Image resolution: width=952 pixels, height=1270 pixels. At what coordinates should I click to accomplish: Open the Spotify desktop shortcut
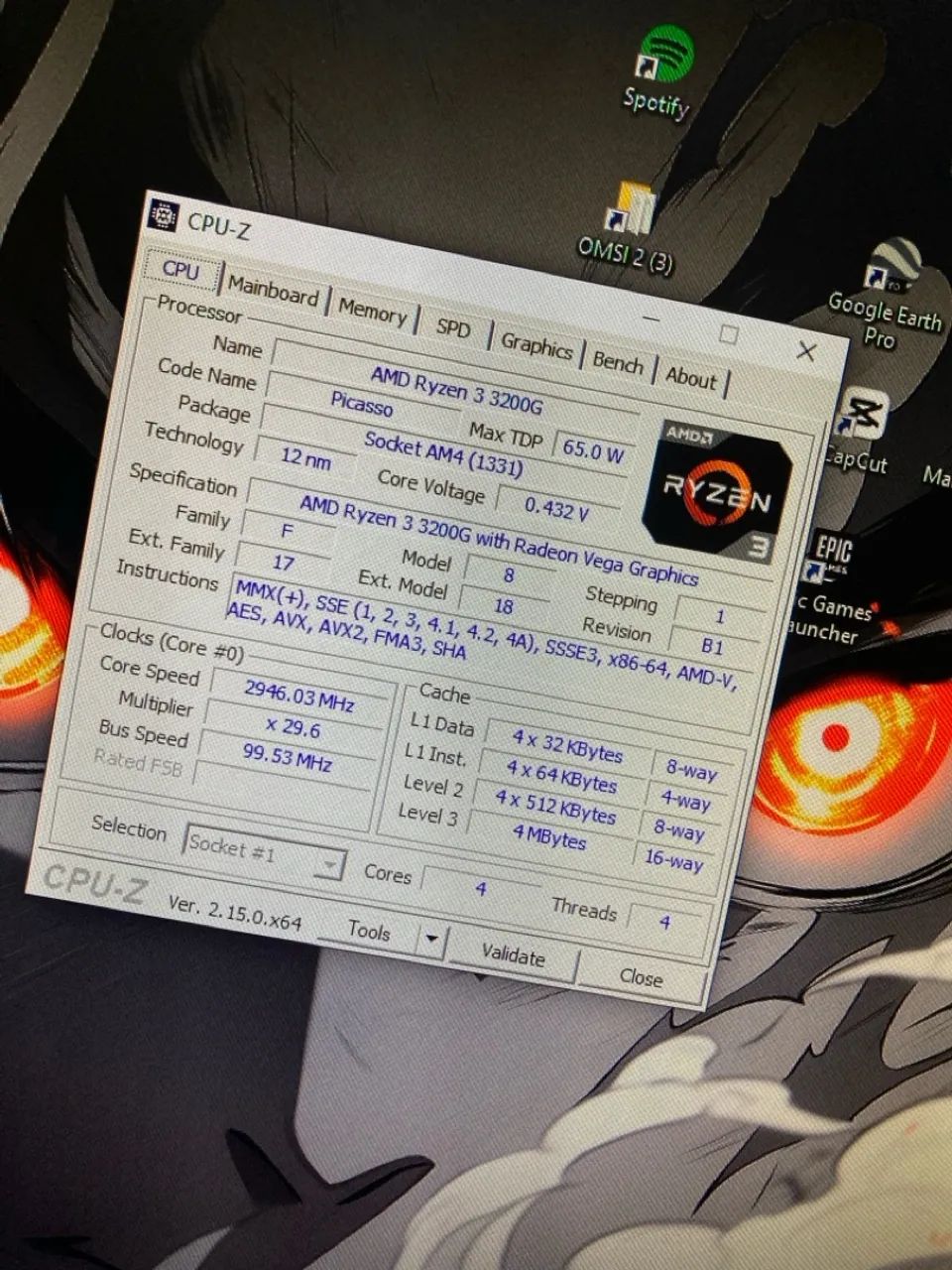point(660,71)
